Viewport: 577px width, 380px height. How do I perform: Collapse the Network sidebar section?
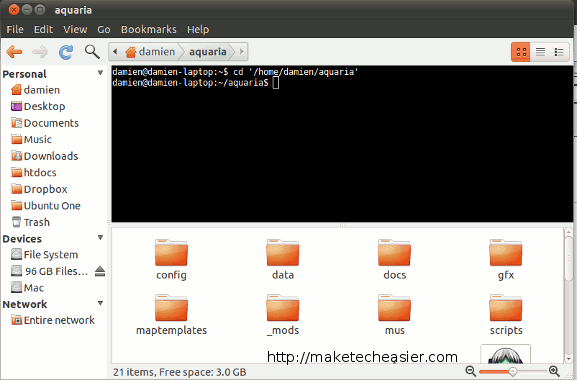coord(100,303)
